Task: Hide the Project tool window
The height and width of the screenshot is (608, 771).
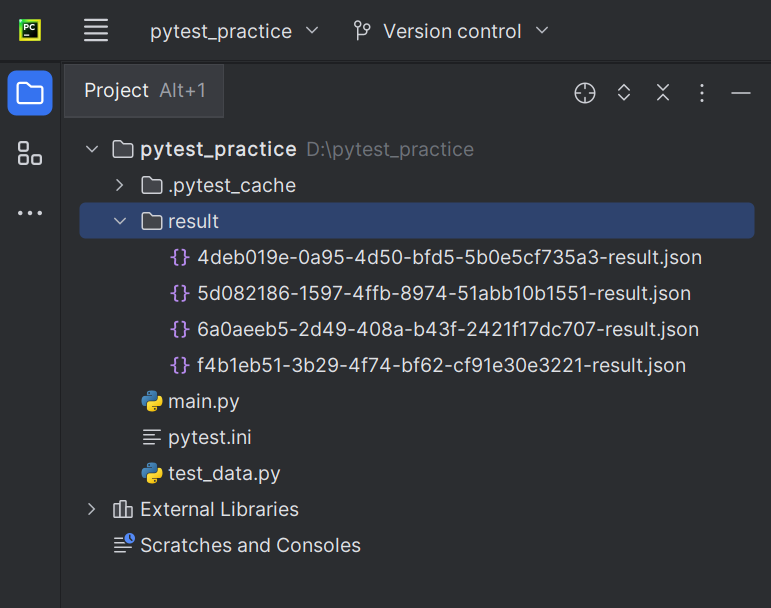Action: (x=741, y=93)
